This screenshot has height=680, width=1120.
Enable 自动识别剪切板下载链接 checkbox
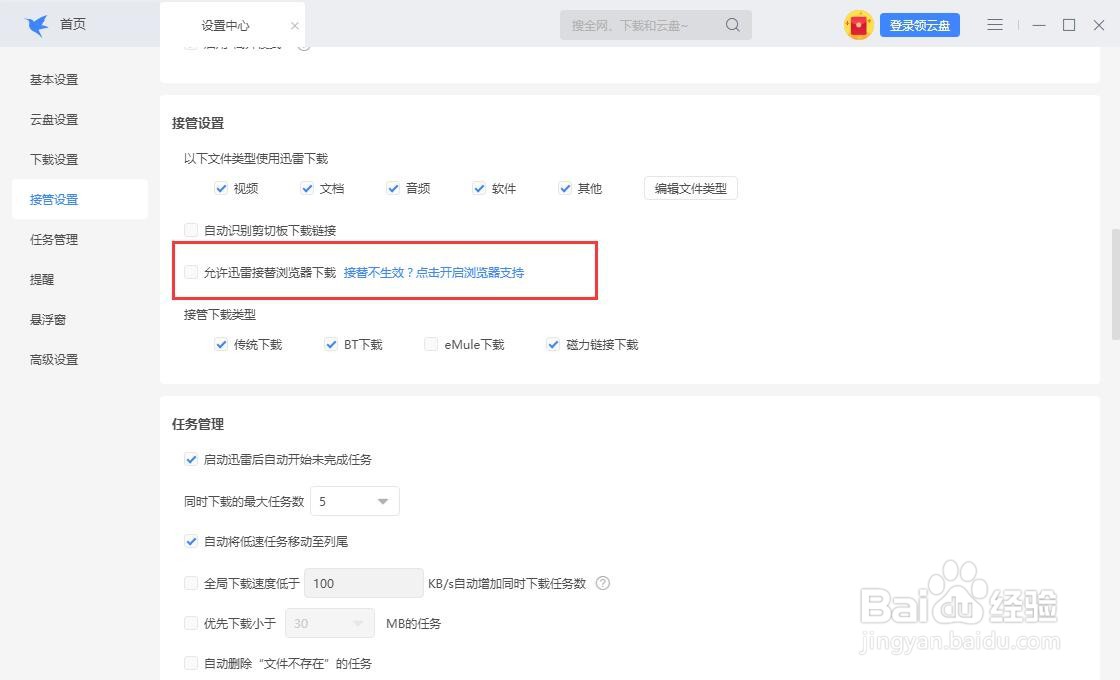click(x=191, y=230)
